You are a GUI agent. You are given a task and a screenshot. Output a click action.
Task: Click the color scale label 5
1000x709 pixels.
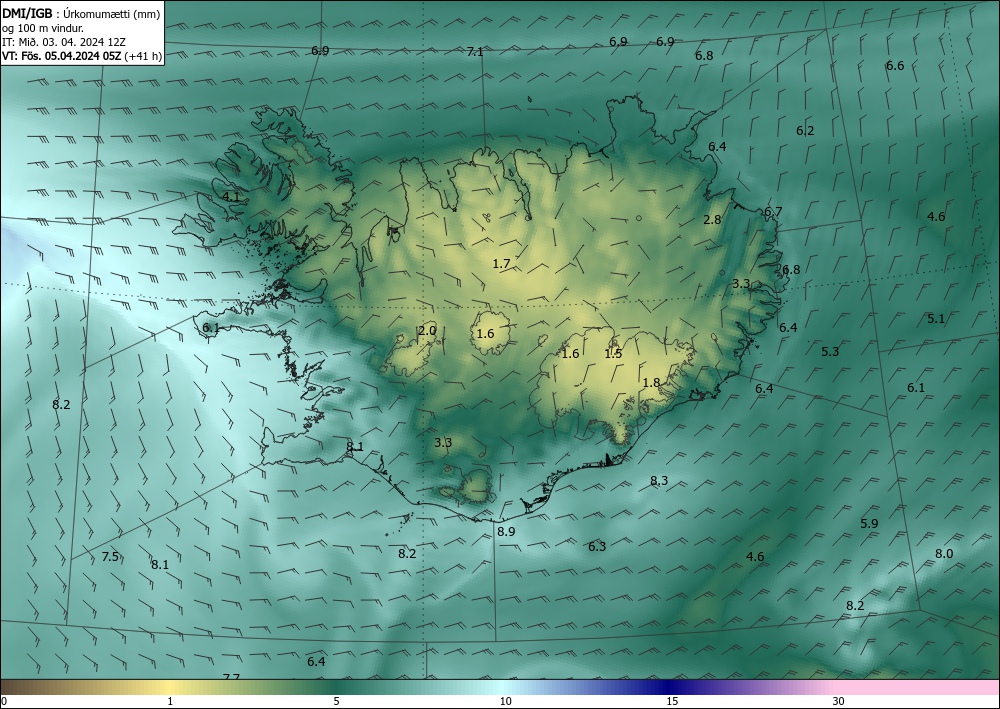336,702
